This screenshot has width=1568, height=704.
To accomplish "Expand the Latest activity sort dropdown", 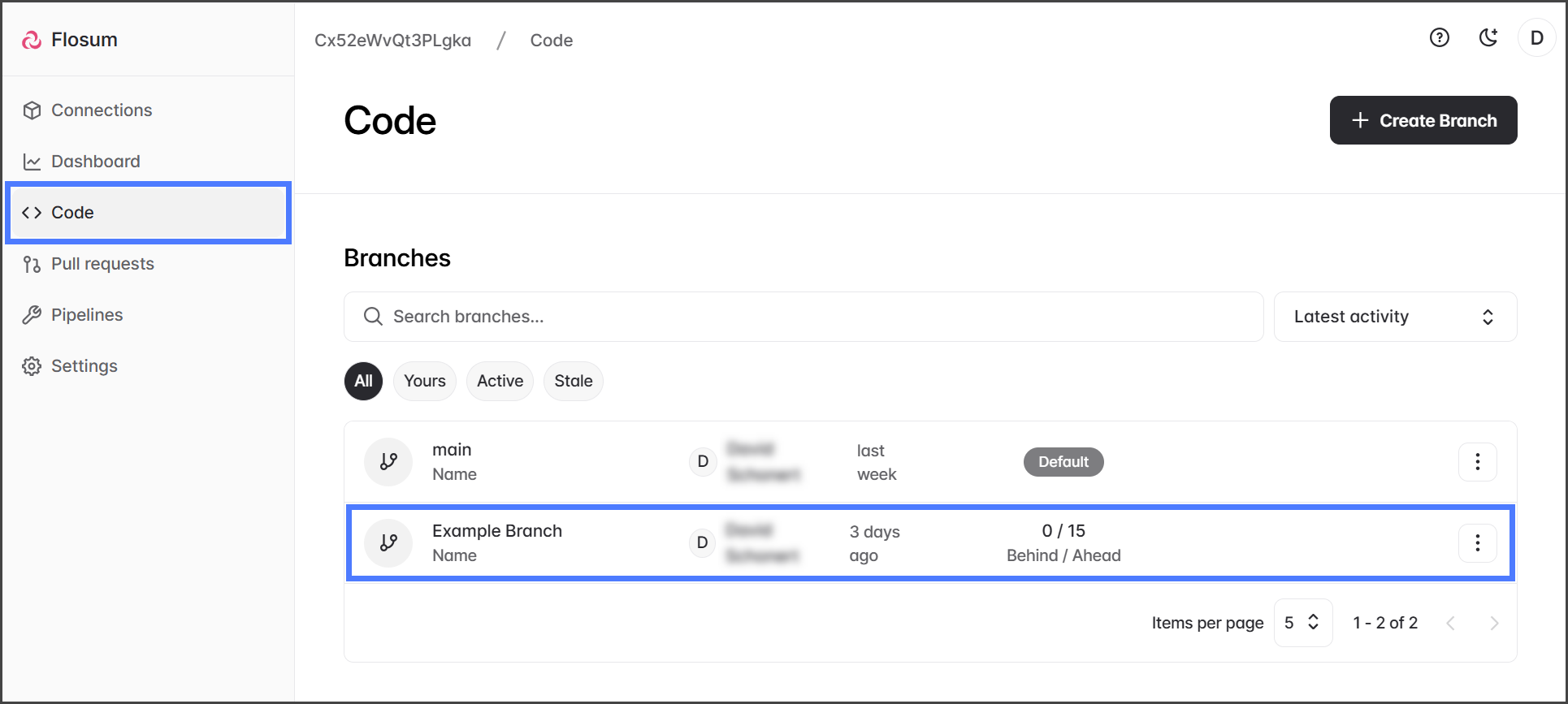I will [1394, 317].
